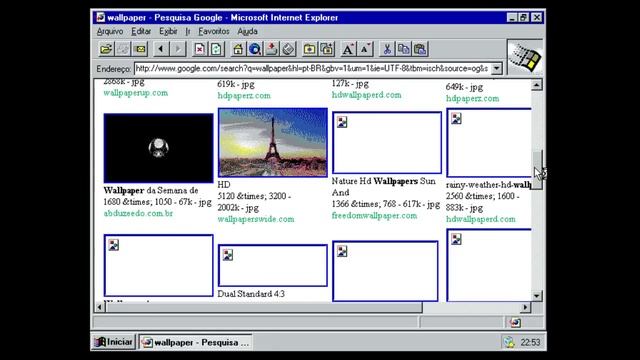Click the Search the Internet globe icon

pos(255,49)
